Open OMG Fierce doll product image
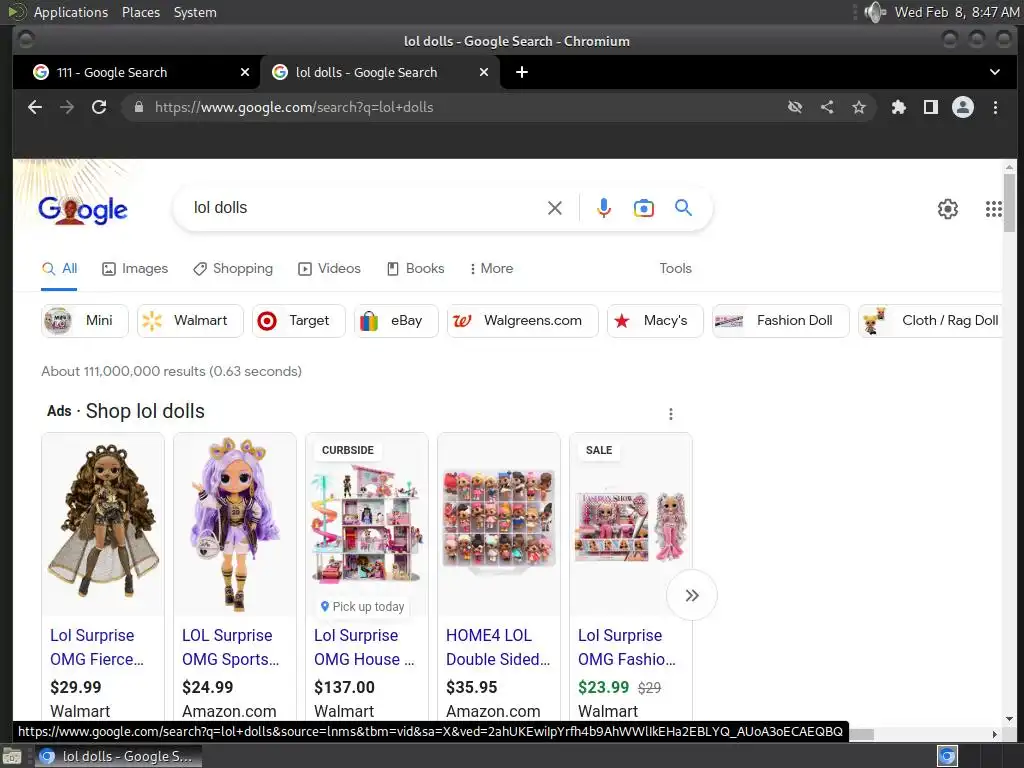The height and width of the screenshot is (768, 1024). [x=103, y=523]
